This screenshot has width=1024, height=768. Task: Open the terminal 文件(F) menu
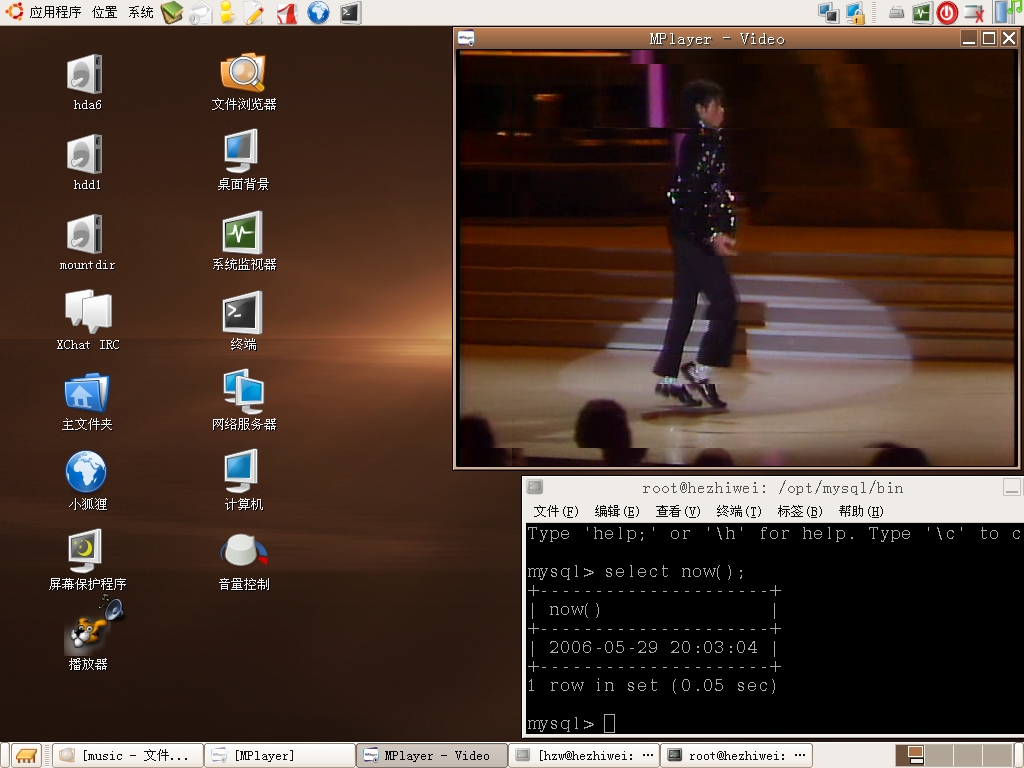point(556,511)
